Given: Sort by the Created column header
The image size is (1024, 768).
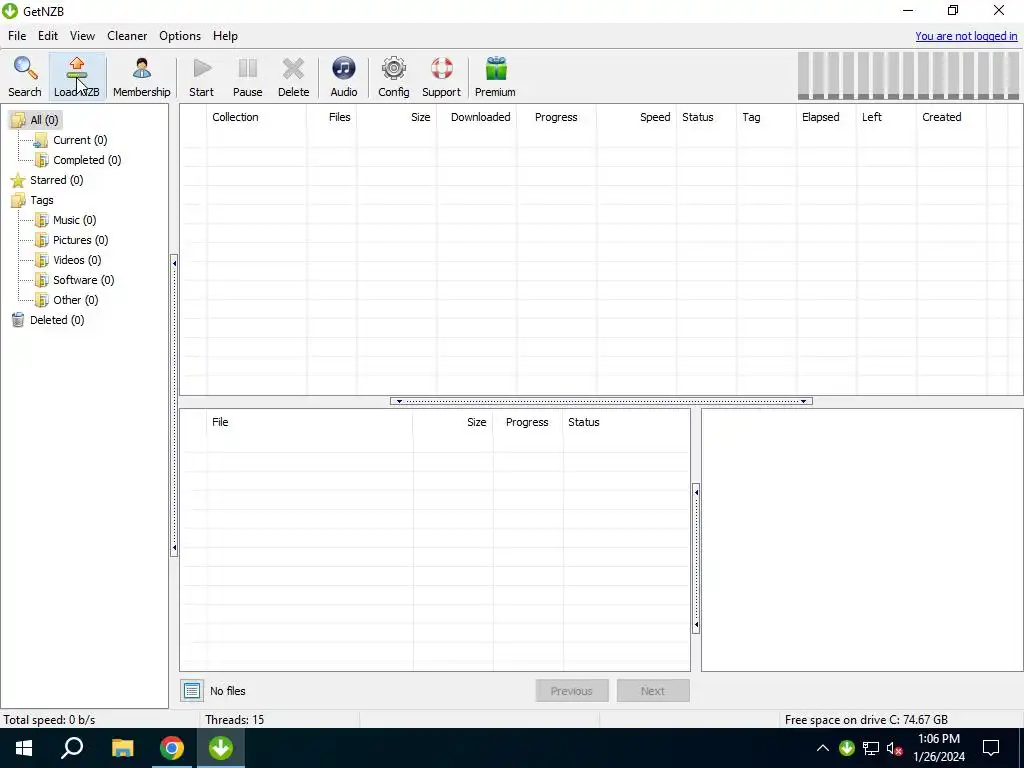Looking at the screenshot, I should 952,117.
